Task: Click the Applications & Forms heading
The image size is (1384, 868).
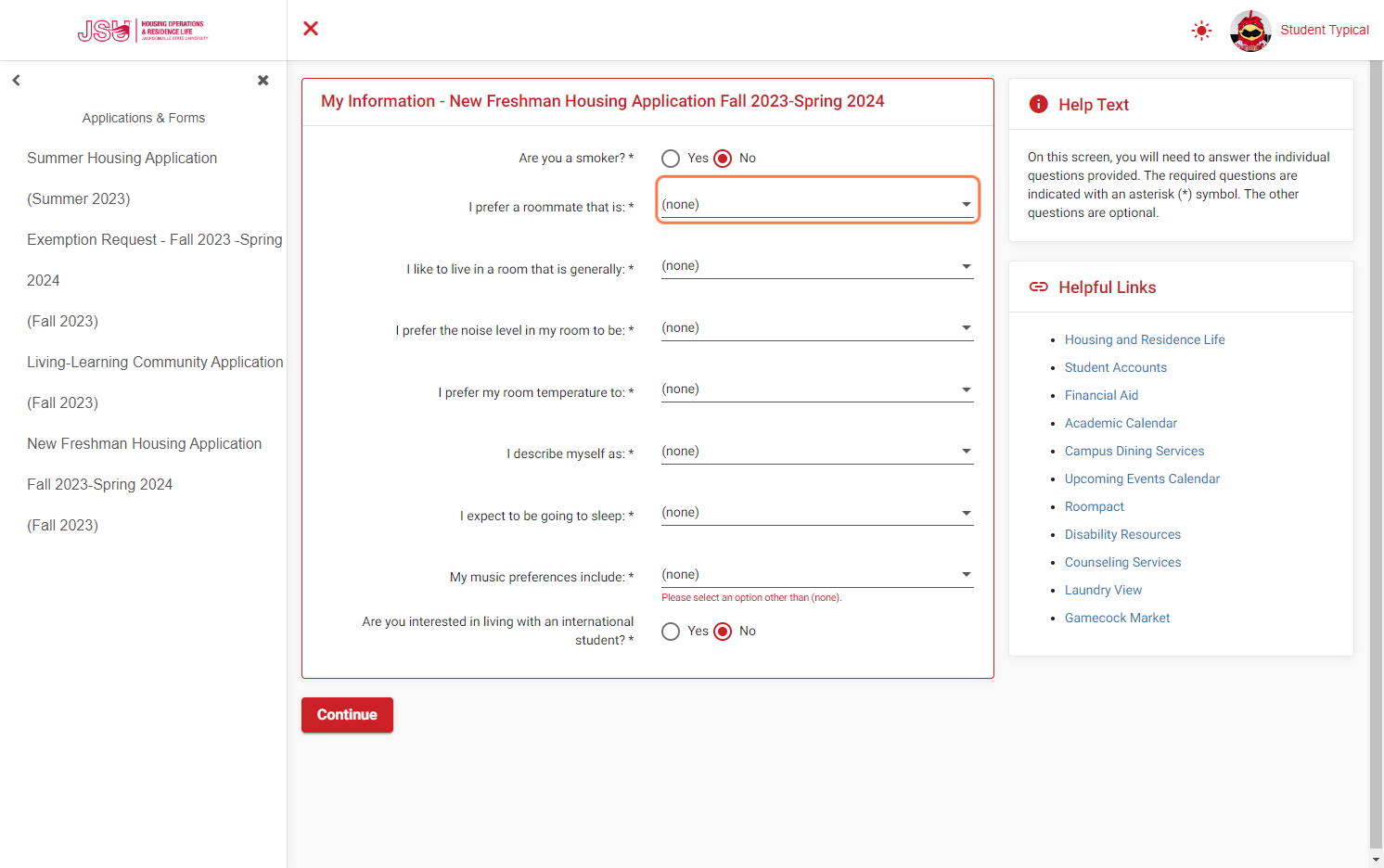Action: (144, 118)
